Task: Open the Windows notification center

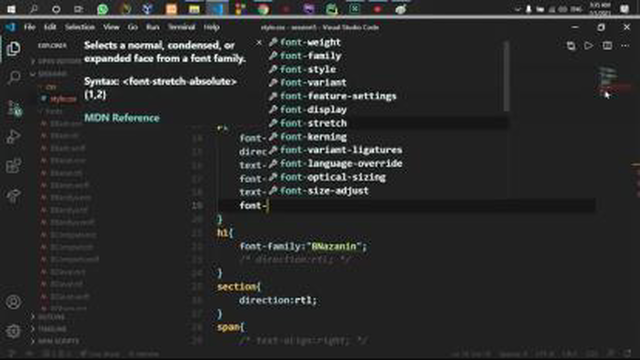Action: coord(624,9)
